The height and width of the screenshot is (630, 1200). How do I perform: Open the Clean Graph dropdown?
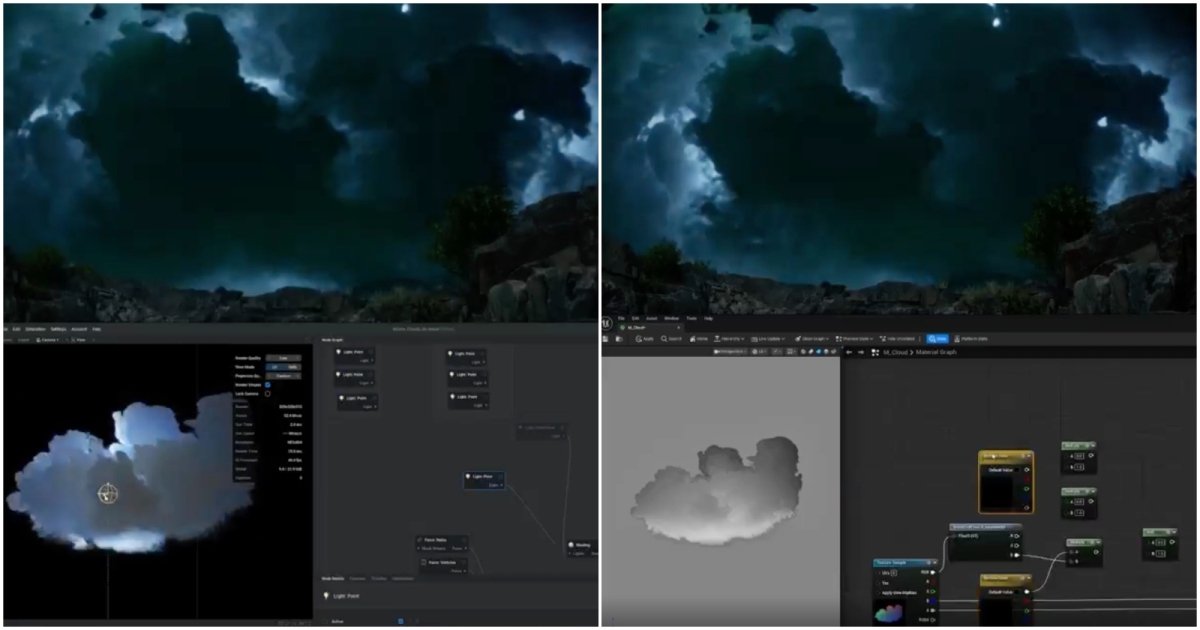pos(812,339)
